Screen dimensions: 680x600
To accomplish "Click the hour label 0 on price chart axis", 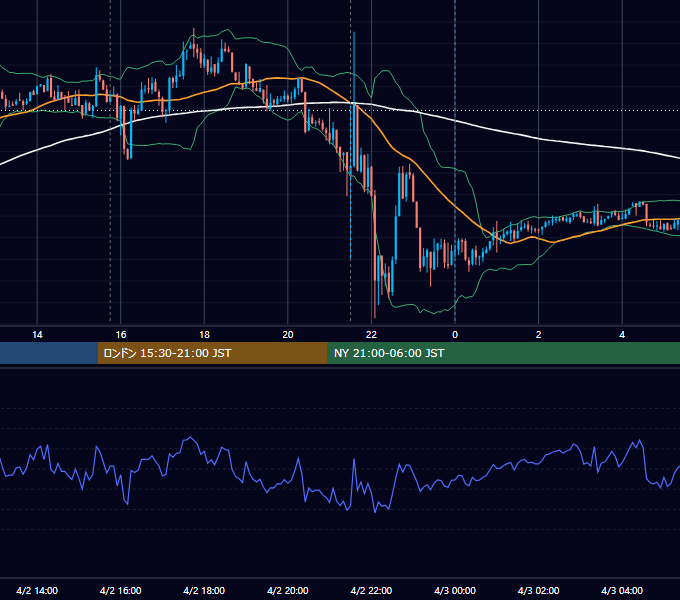I will [455, 335].
